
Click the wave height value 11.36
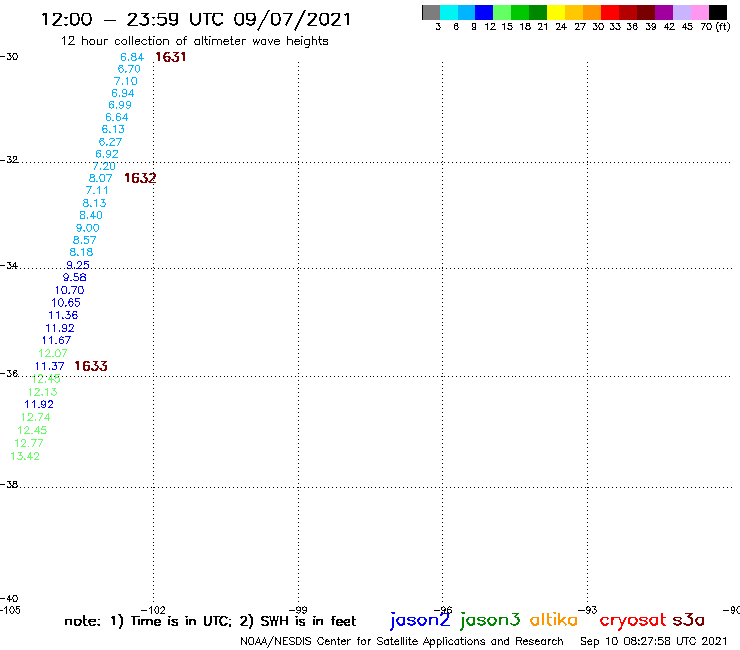tap(63, 315)
